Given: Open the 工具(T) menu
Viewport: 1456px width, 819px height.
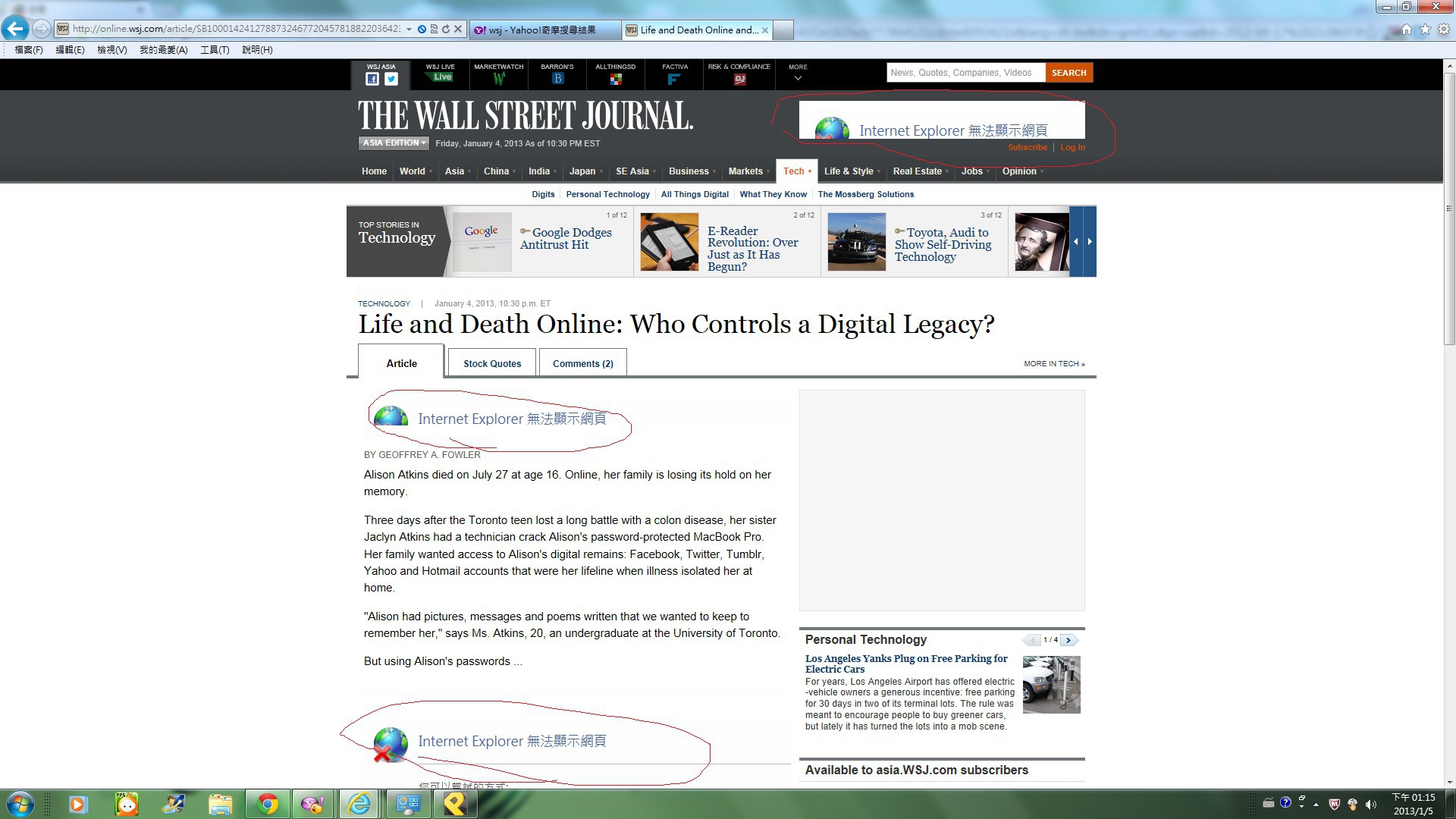Looking at the screenshot, I should pos(215,50).
